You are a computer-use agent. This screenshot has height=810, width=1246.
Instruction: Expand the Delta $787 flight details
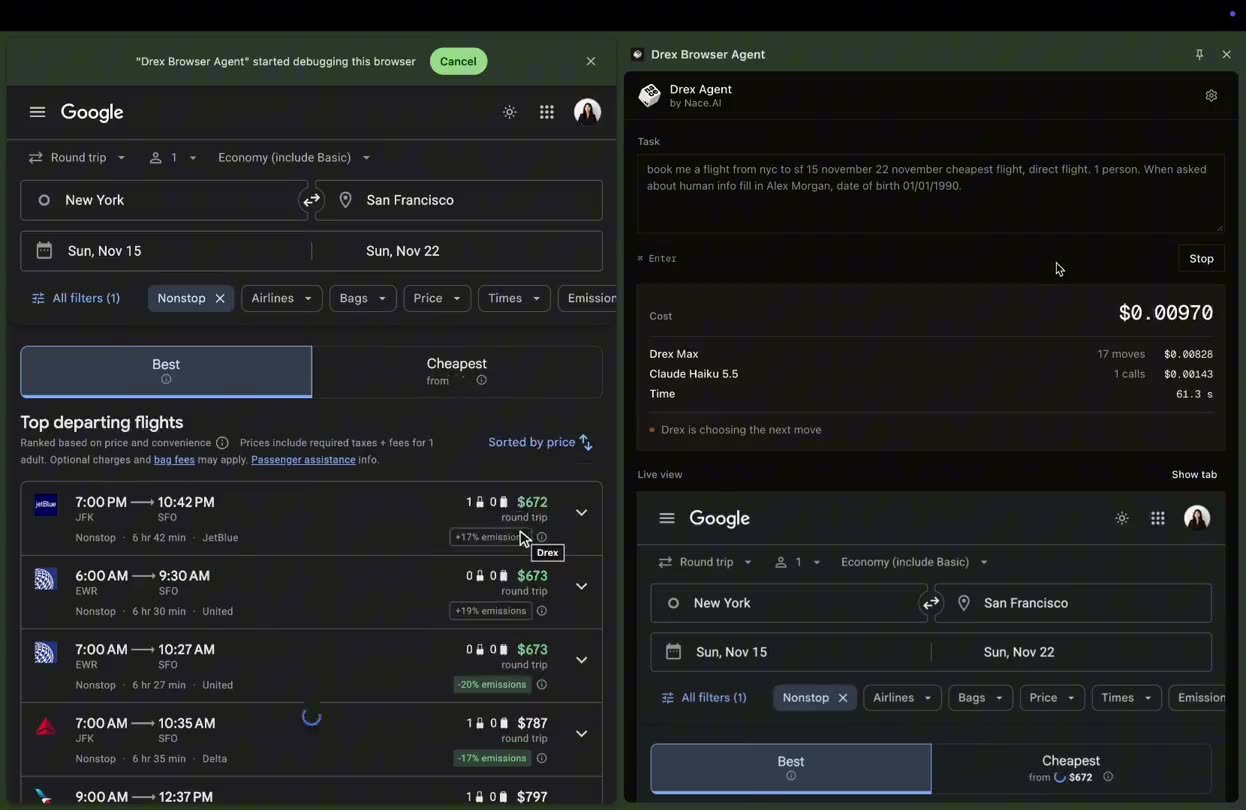(x=581, y=734)
